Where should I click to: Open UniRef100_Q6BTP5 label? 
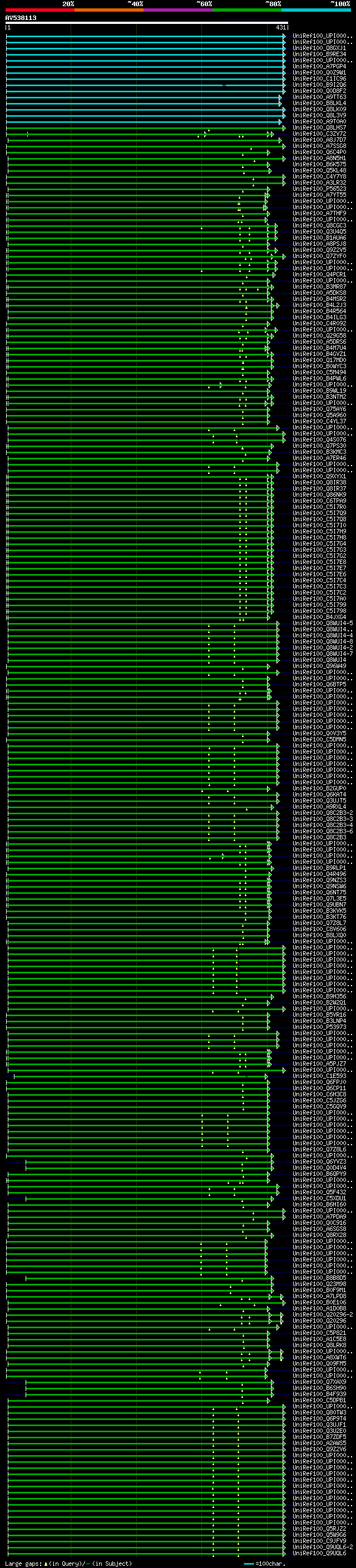(x=319, y=684)
